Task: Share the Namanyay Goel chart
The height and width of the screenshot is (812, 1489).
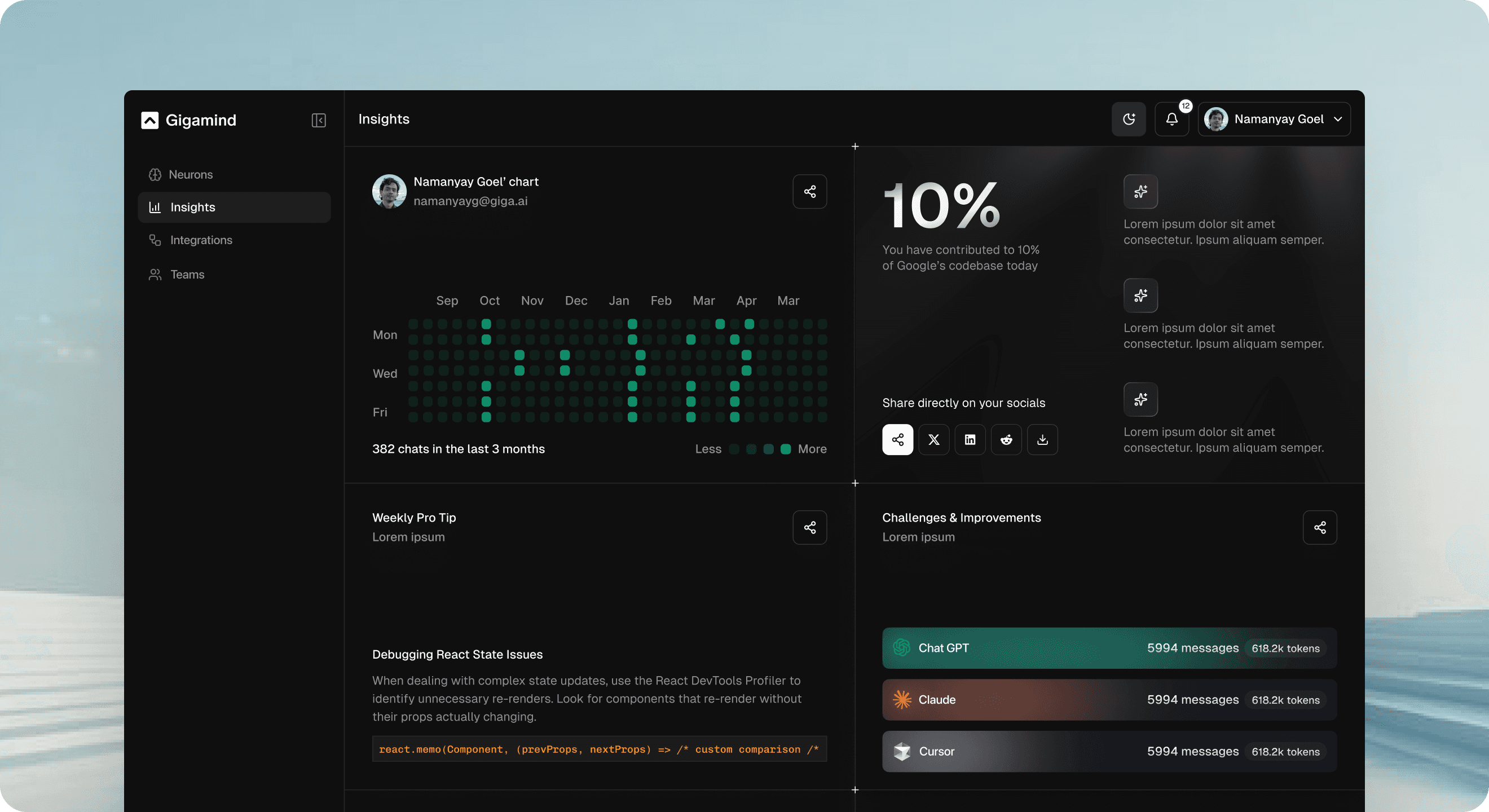Action: [x=809, y=191]
